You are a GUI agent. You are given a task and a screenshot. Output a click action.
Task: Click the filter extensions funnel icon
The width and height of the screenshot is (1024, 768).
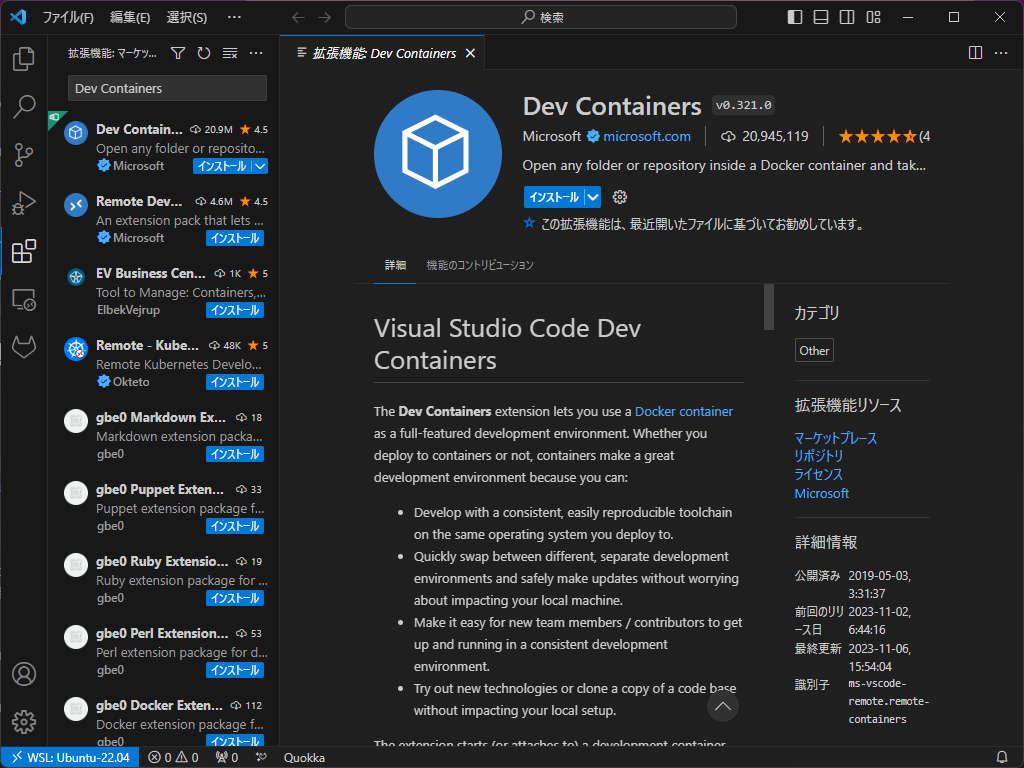178,53
